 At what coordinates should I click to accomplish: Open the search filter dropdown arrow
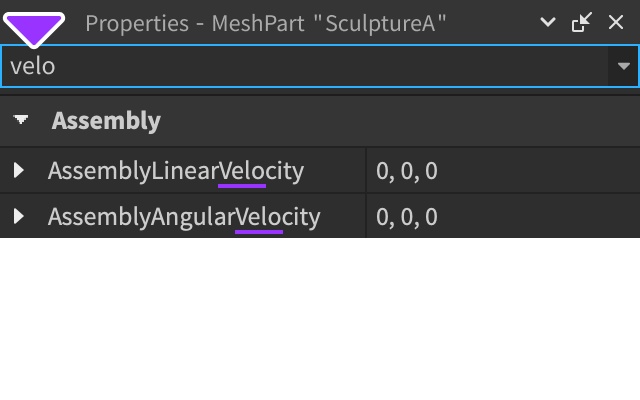point(624,66)
